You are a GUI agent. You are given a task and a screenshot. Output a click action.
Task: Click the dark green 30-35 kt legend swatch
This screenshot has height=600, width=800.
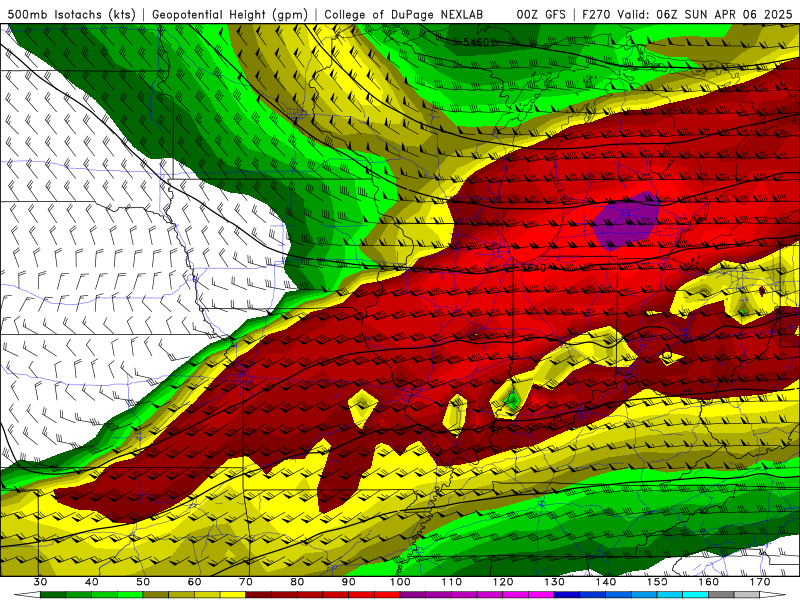pos(53,595)
